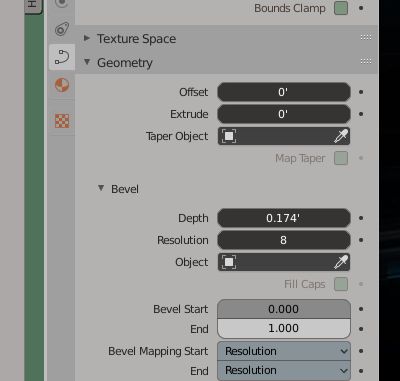Click the Bevel Resolution value field

[284, 240]
